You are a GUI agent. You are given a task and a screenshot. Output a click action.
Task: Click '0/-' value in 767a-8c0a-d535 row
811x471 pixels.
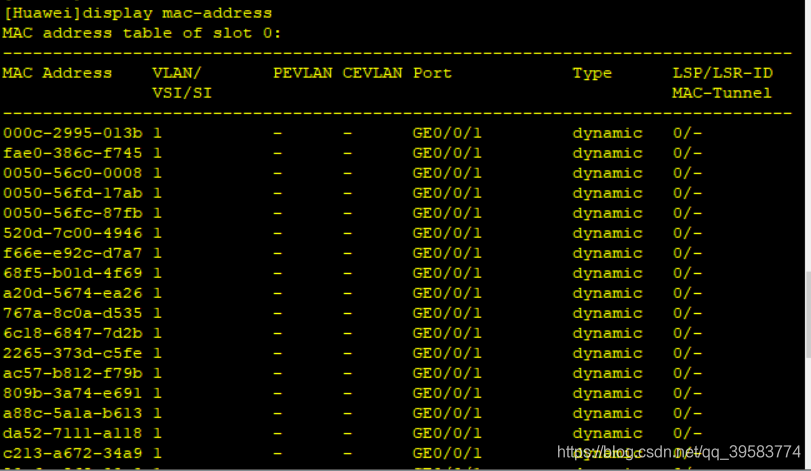687,313
